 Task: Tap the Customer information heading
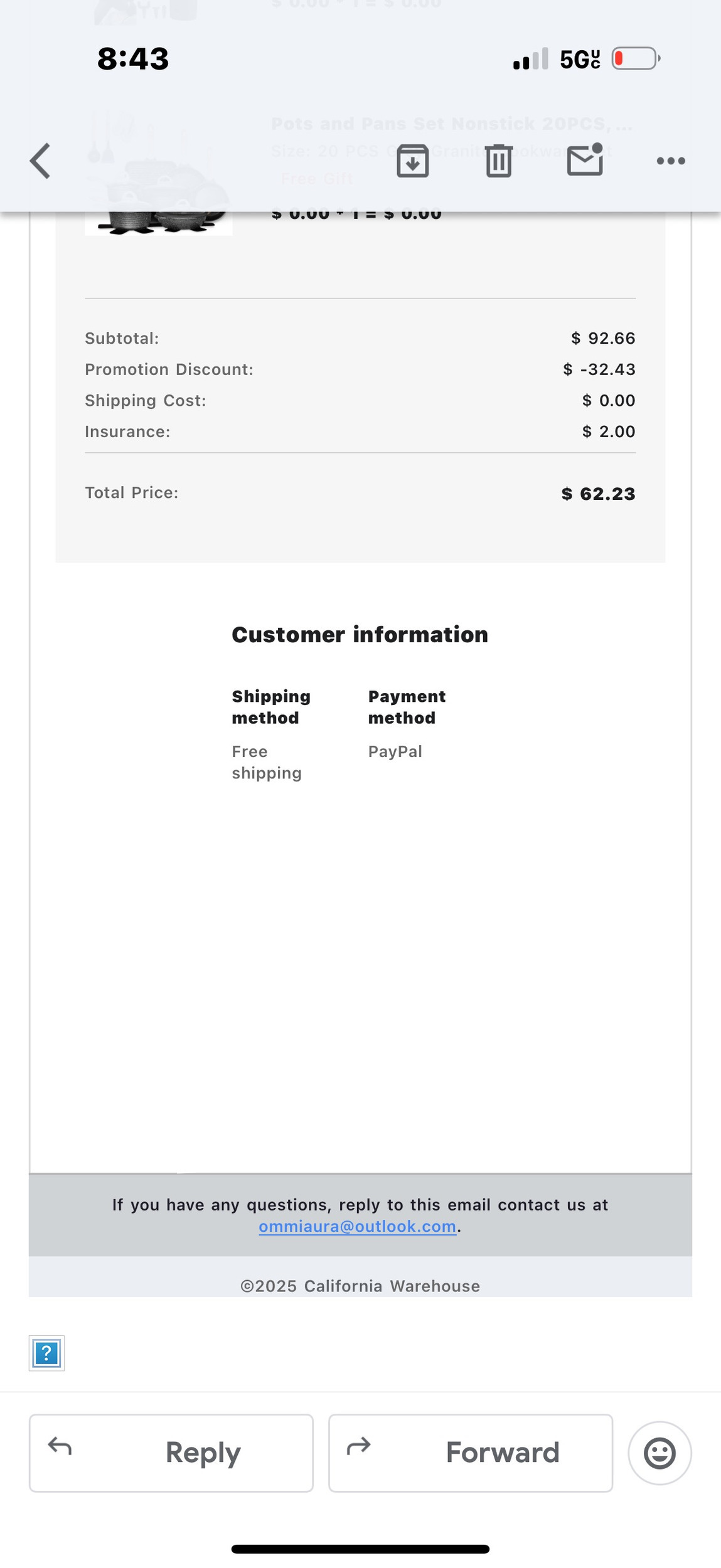click(360, 635)
